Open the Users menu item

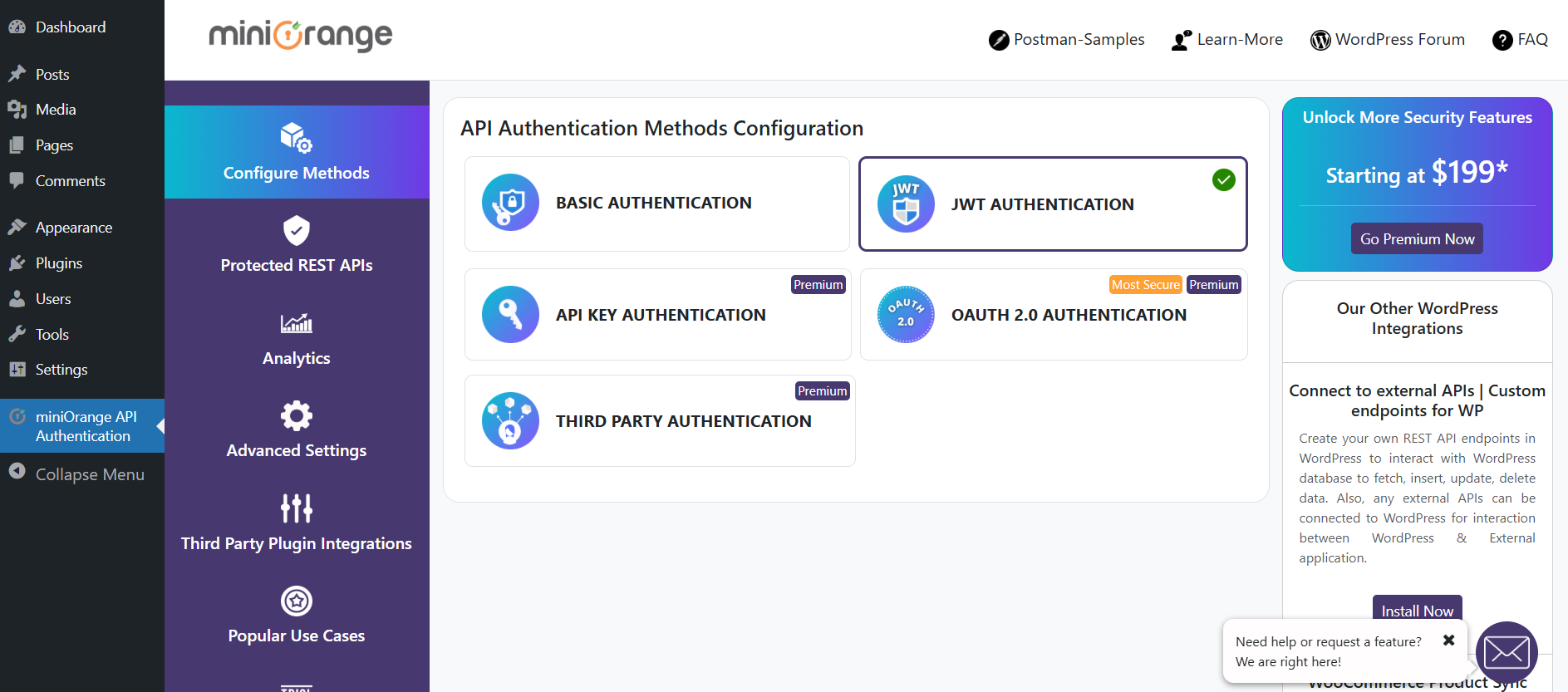click(x=82, y=298)
